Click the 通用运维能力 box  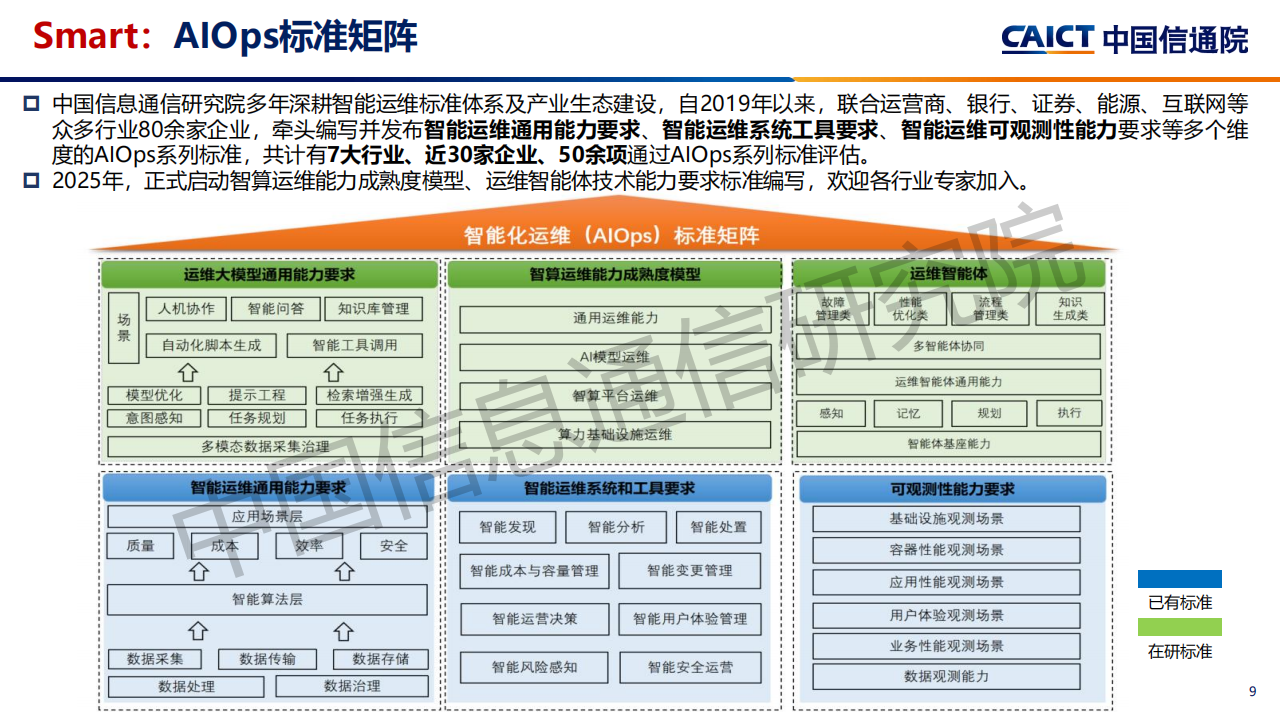tap(615, 319)
